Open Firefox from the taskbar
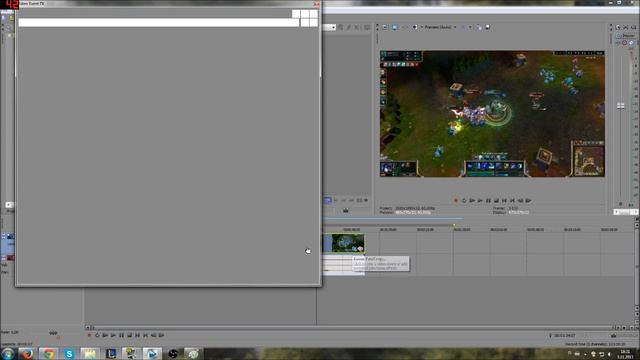 27,353
